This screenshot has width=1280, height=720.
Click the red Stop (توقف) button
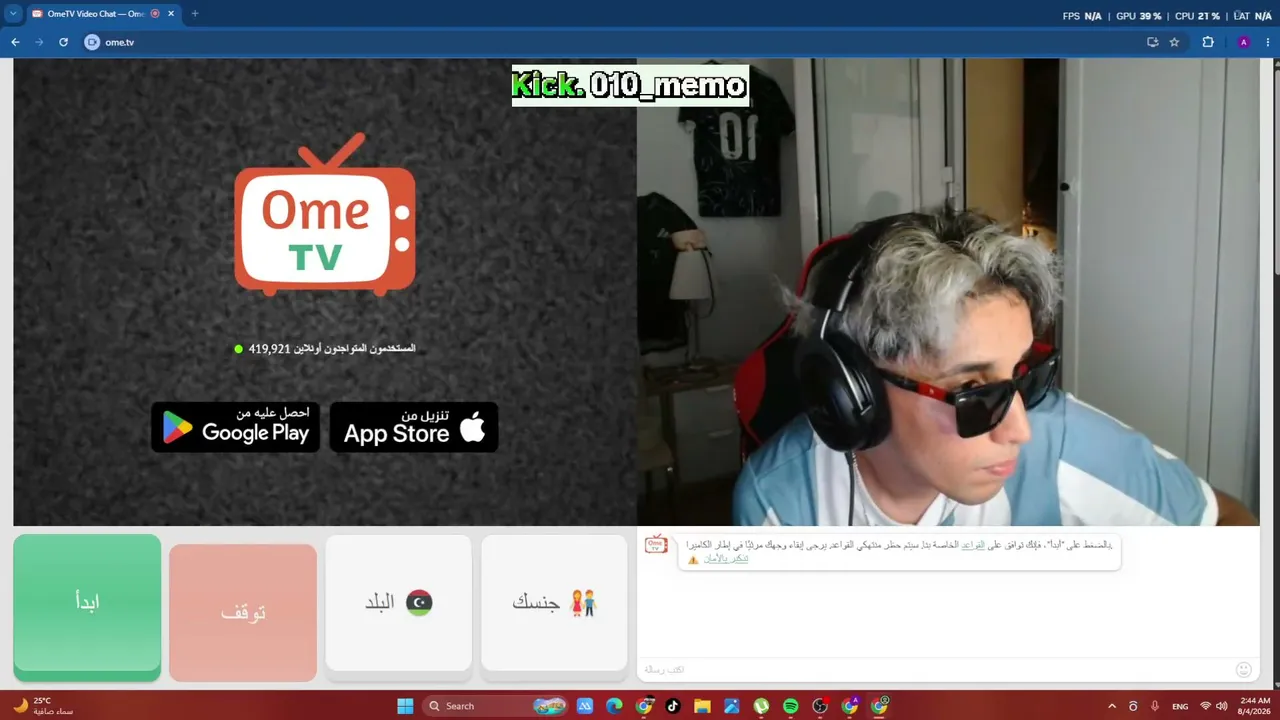tap(243, 612)
